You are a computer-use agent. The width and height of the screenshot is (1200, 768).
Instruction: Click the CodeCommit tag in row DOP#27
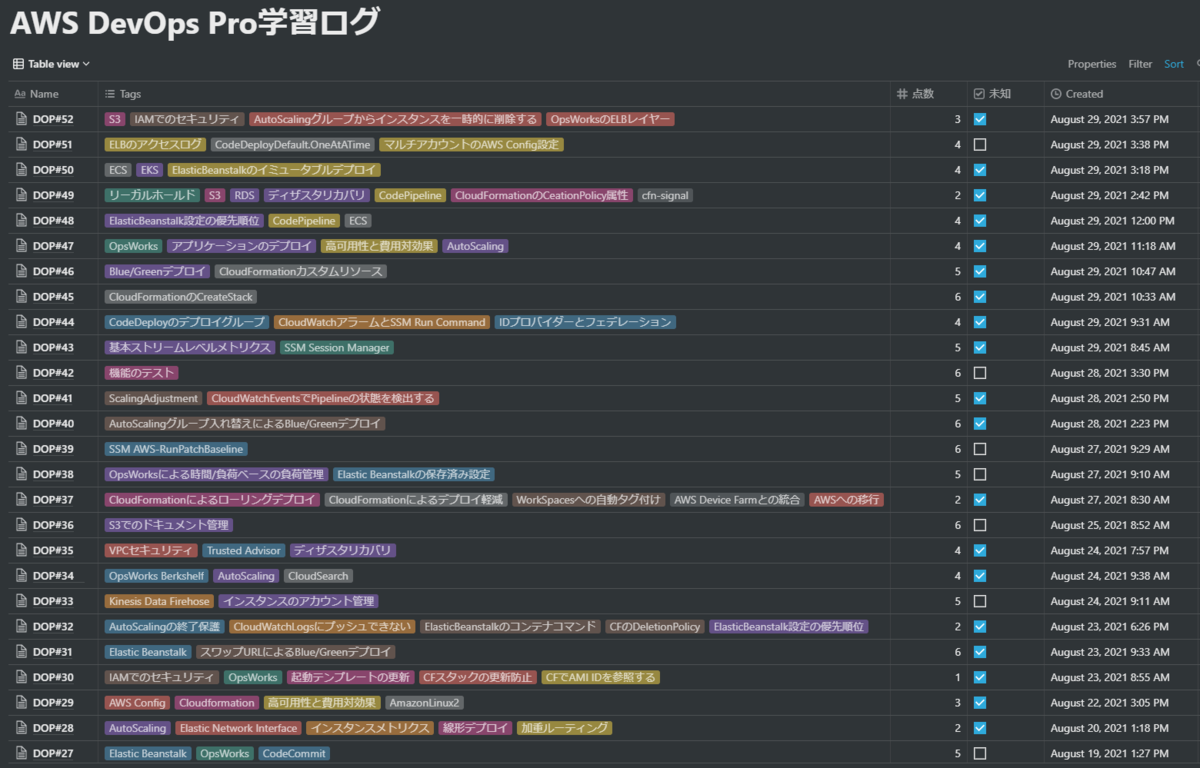[x=293, y=753]
